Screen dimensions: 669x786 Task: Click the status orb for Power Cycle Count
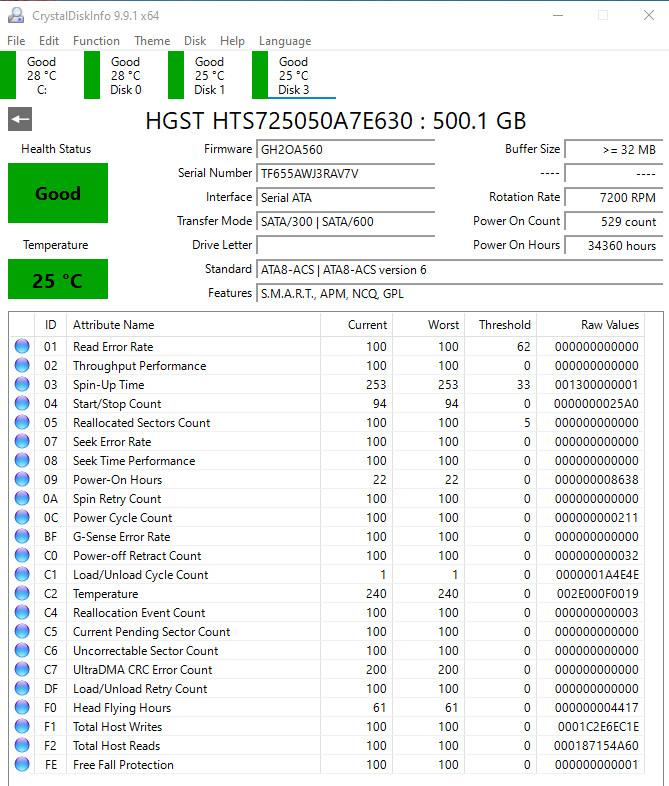(22, 517)
